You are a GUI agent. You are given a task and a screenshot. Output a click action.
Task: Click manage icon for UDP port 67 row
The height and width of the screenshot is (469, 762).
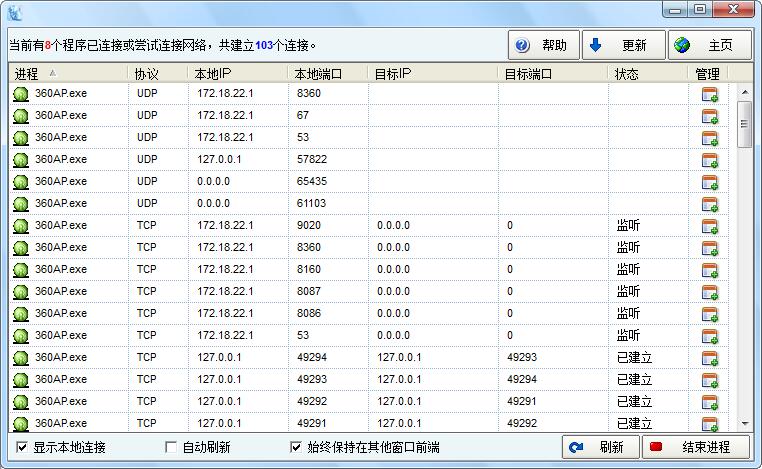click(x=710, y=116)
